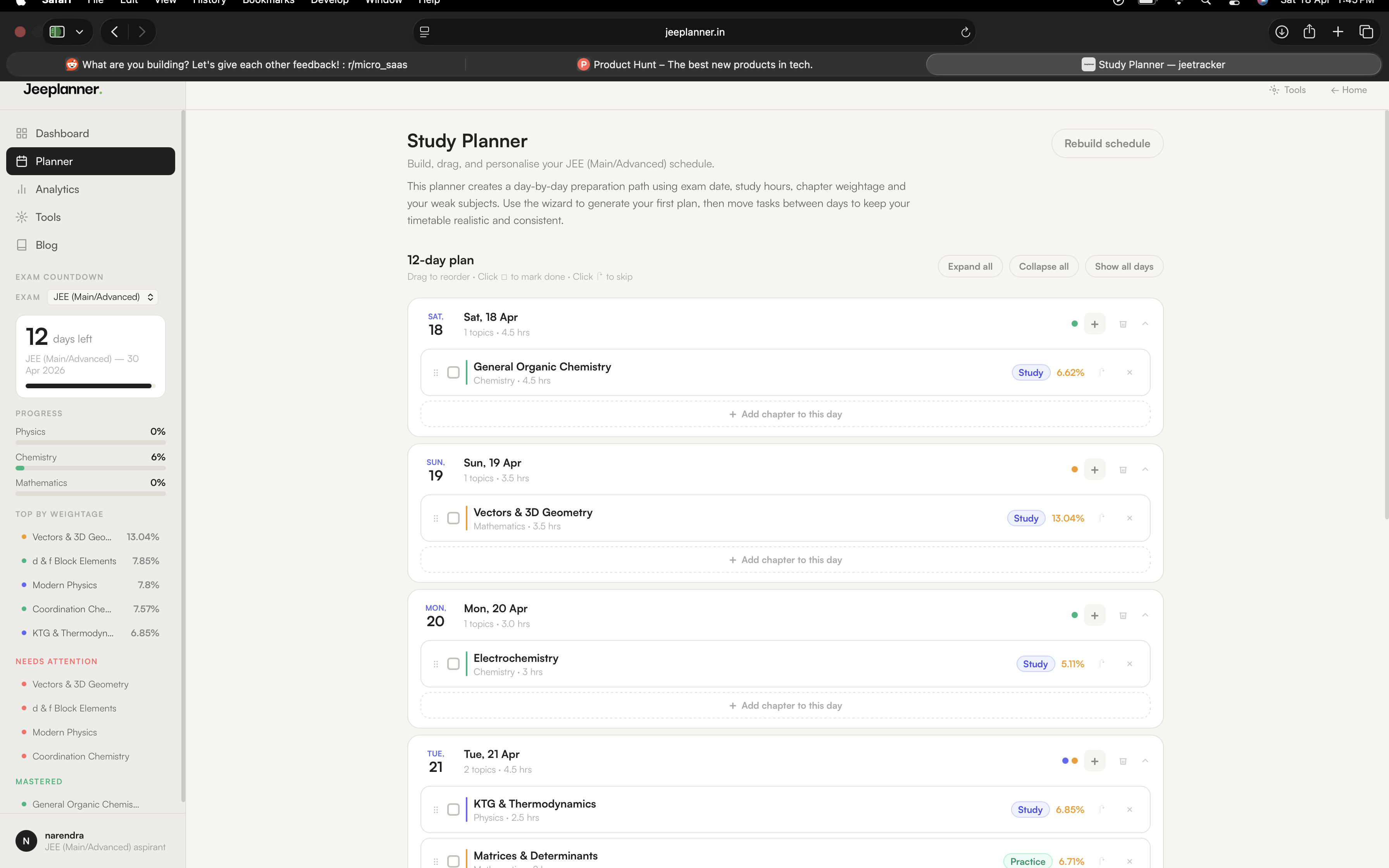Add chapter to Mon, 20 Apr
This screenshot has height=868, width=1389.
tap(785, 706)
